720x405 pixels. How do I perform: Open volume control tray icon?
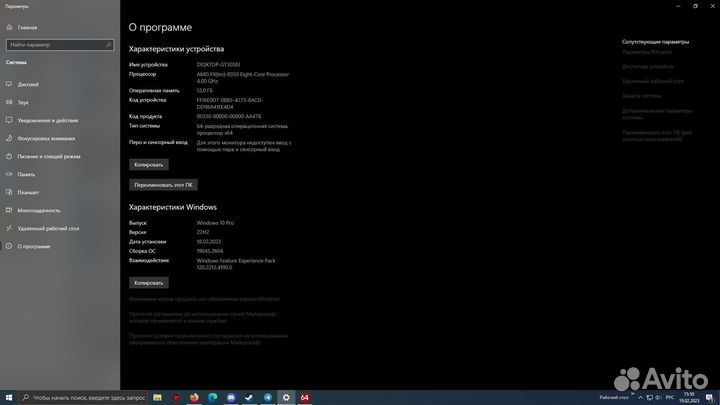(658, 398)
